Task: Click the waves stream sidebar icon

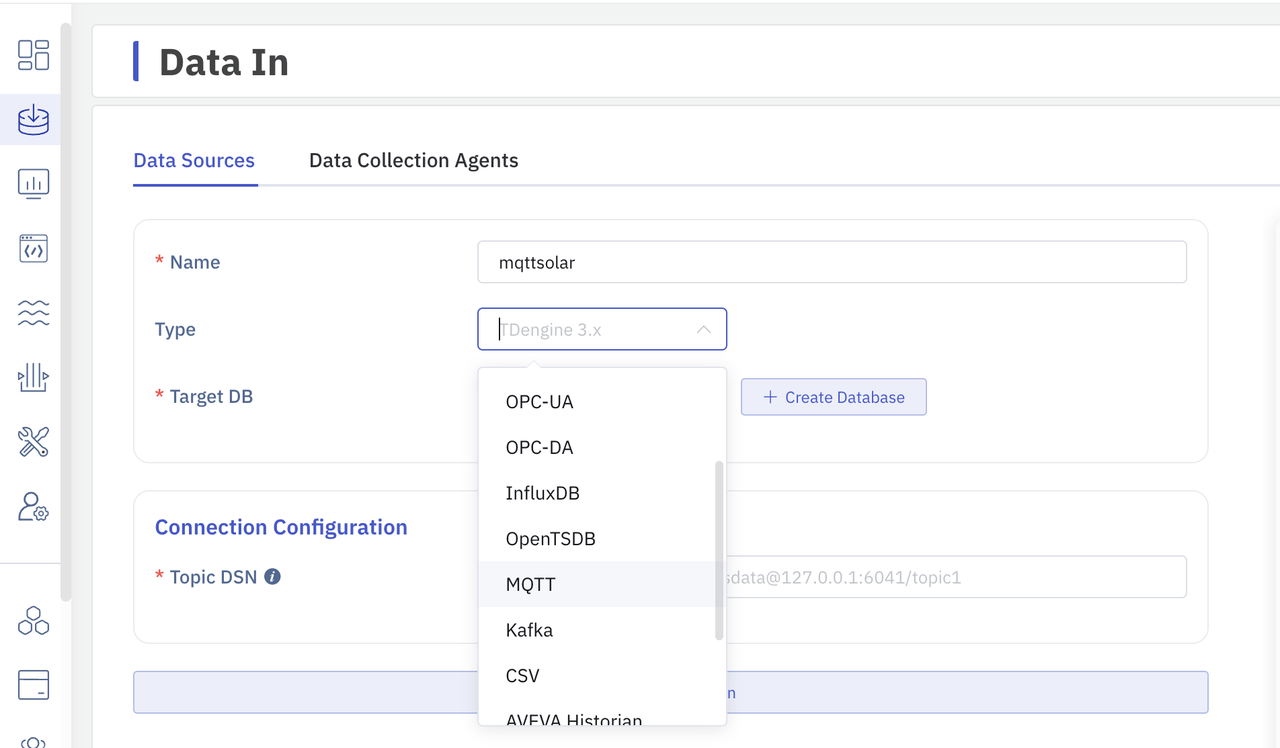Action: (33, 313)
